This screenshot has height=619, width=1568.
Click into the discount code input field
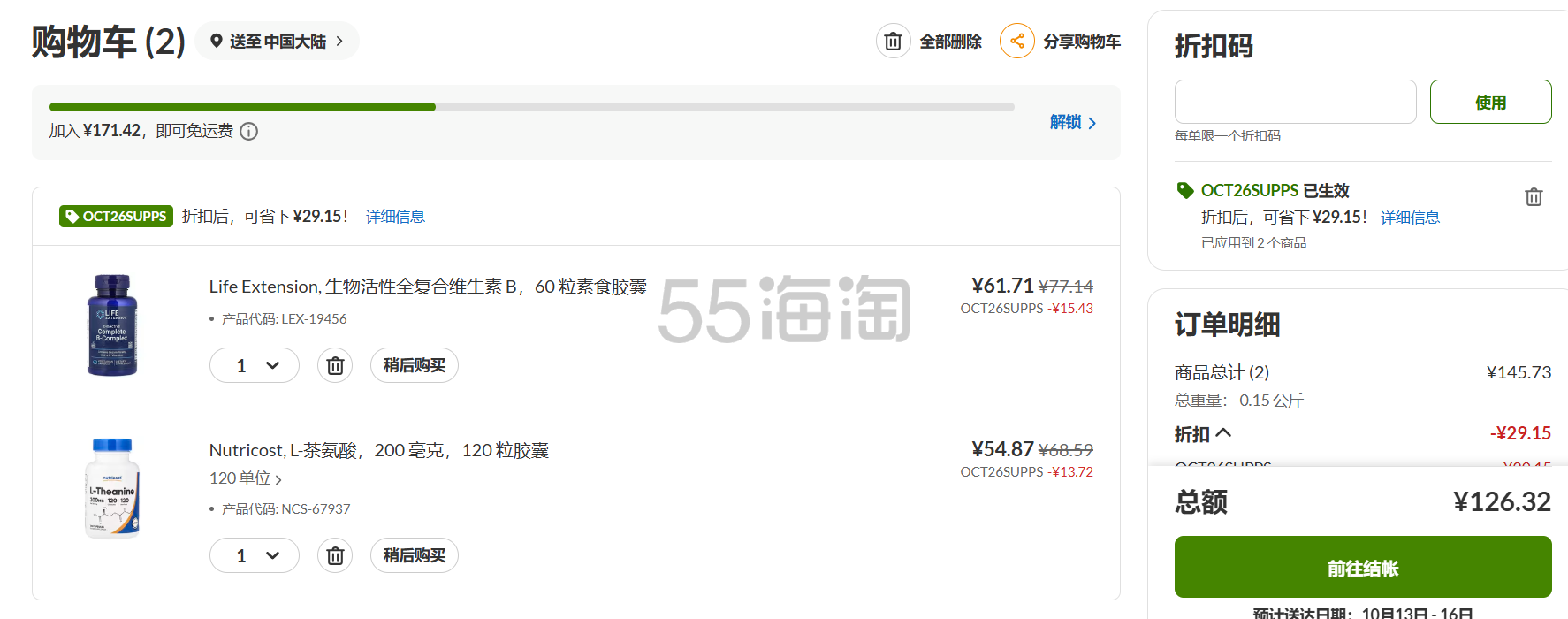1295,102
